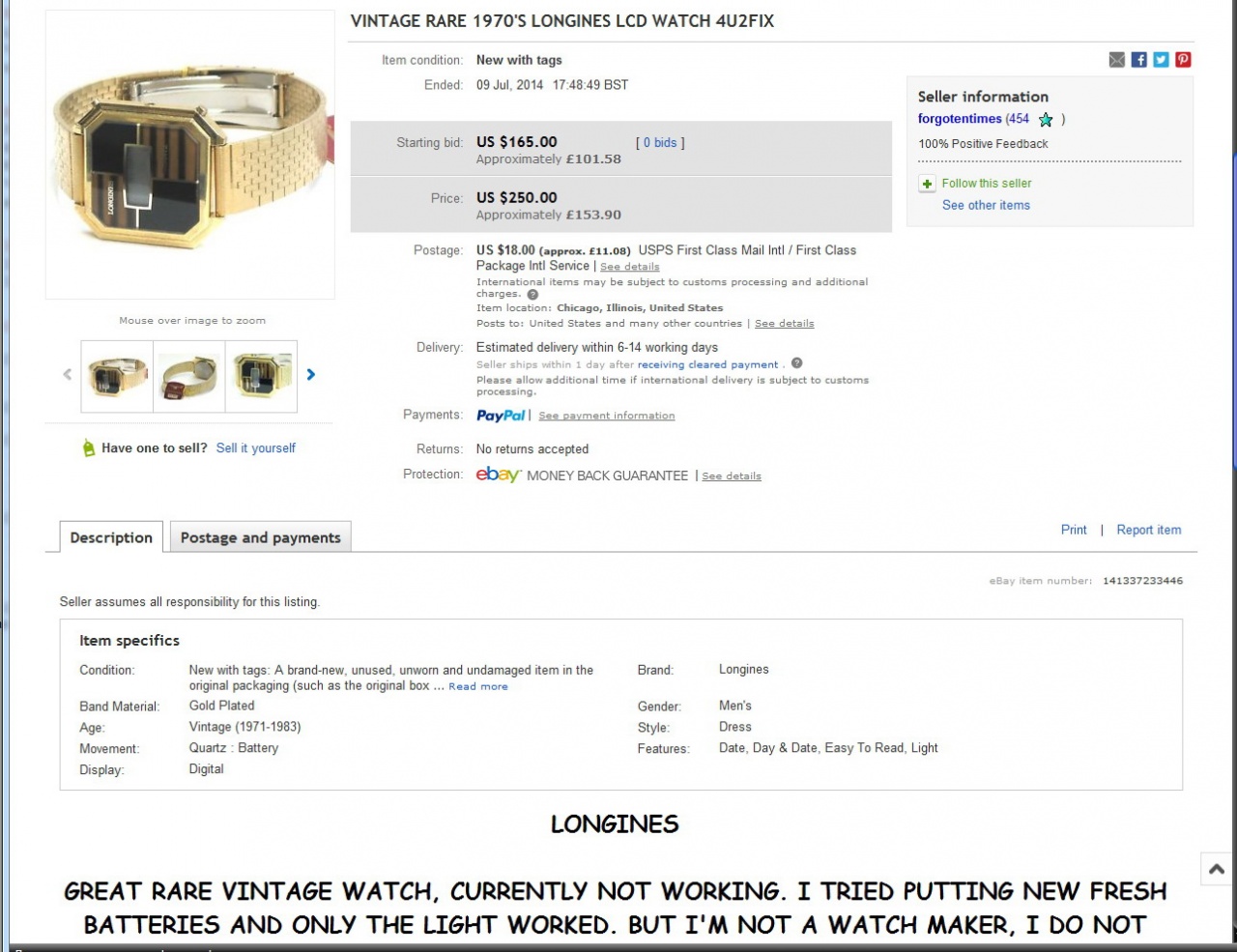Share listing via email envelope icon
This screenshot has height=952, width=1237.
(x=1117, y=60)
